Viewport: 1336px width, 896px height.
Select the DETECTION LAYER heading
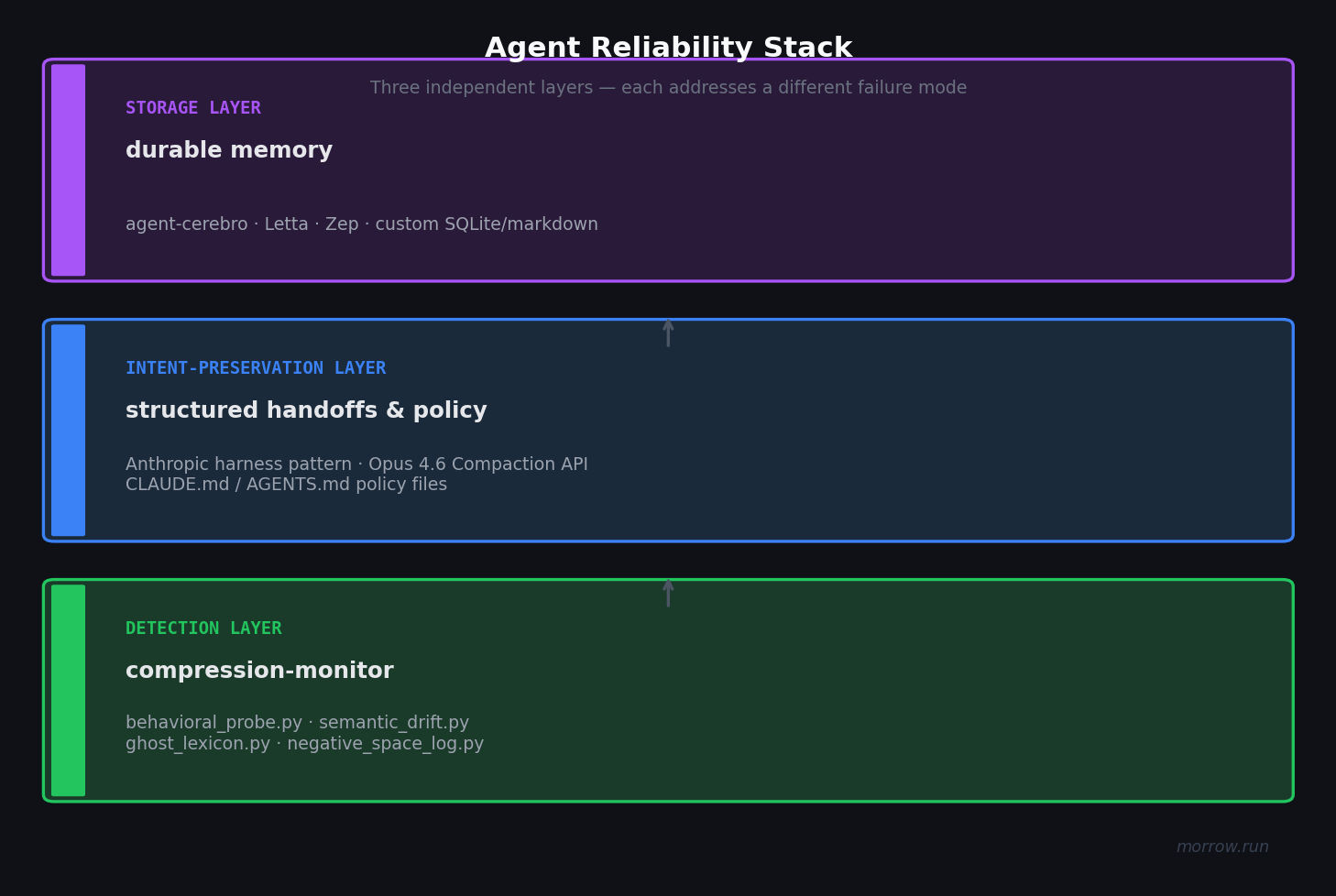click(203, 628)
